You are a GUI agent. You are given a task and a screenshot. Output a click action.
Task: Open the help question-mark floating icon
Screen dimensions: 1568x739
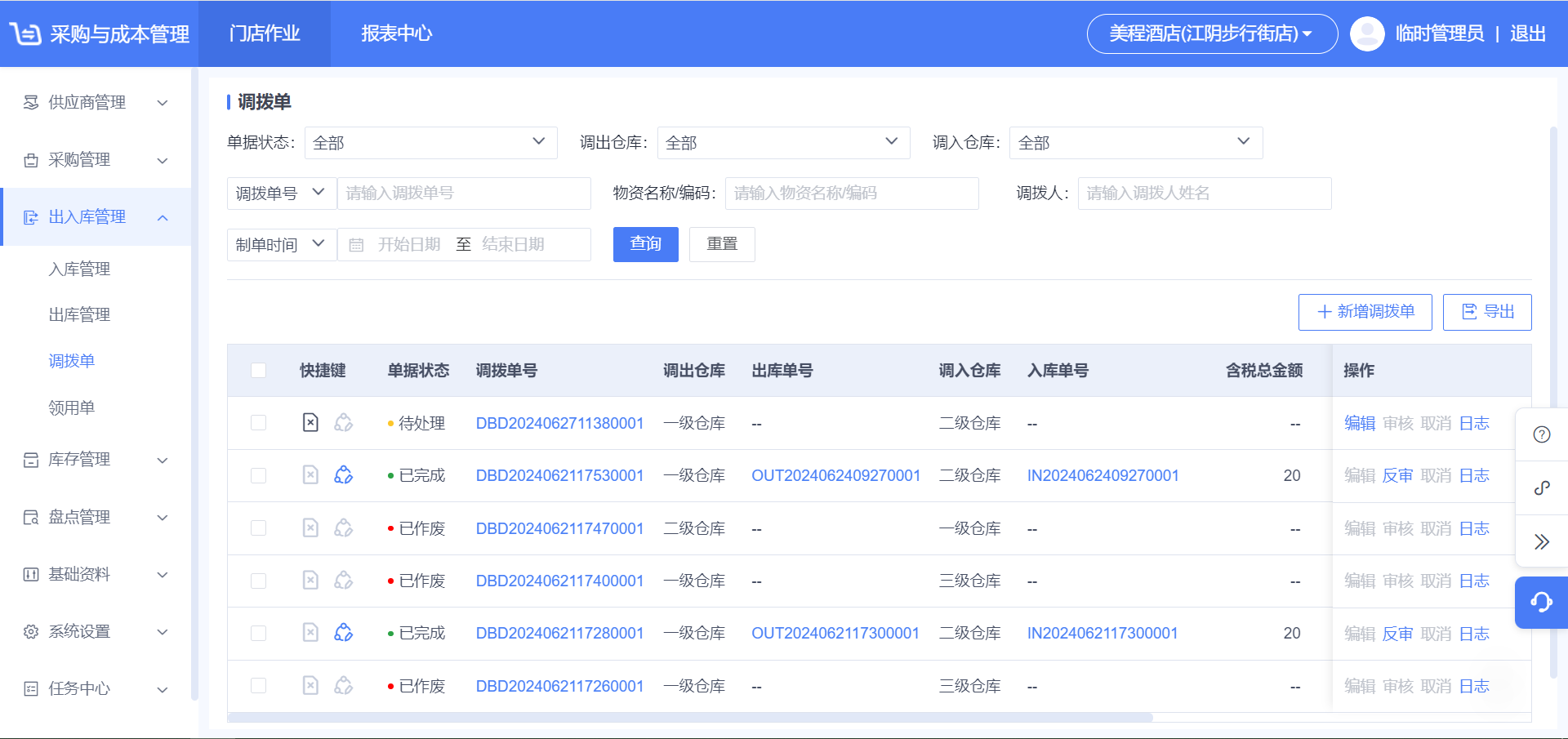coord(1542,434)
